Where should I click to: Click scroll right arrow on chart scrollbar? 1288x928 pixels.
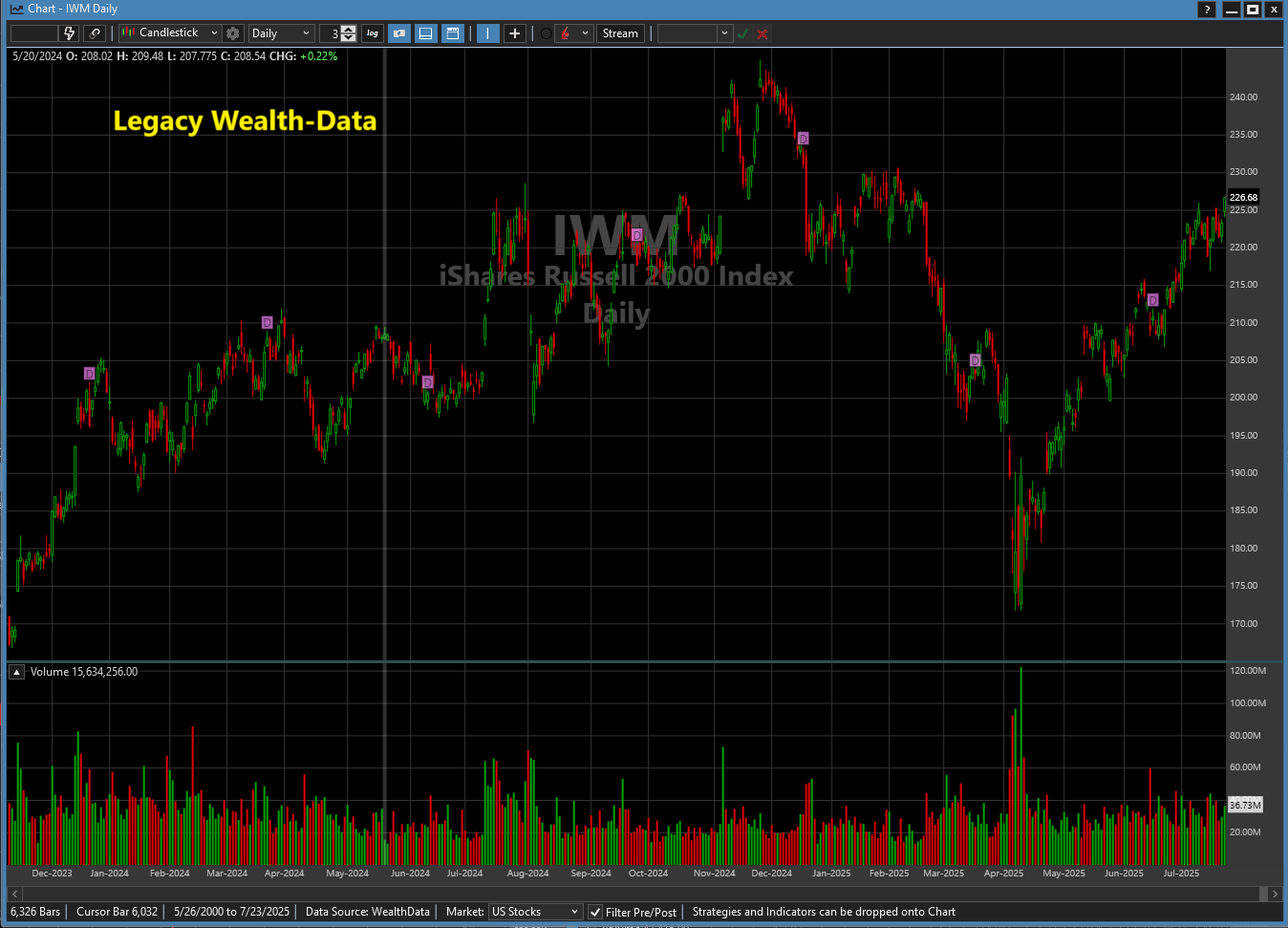tap(1275, 894)
